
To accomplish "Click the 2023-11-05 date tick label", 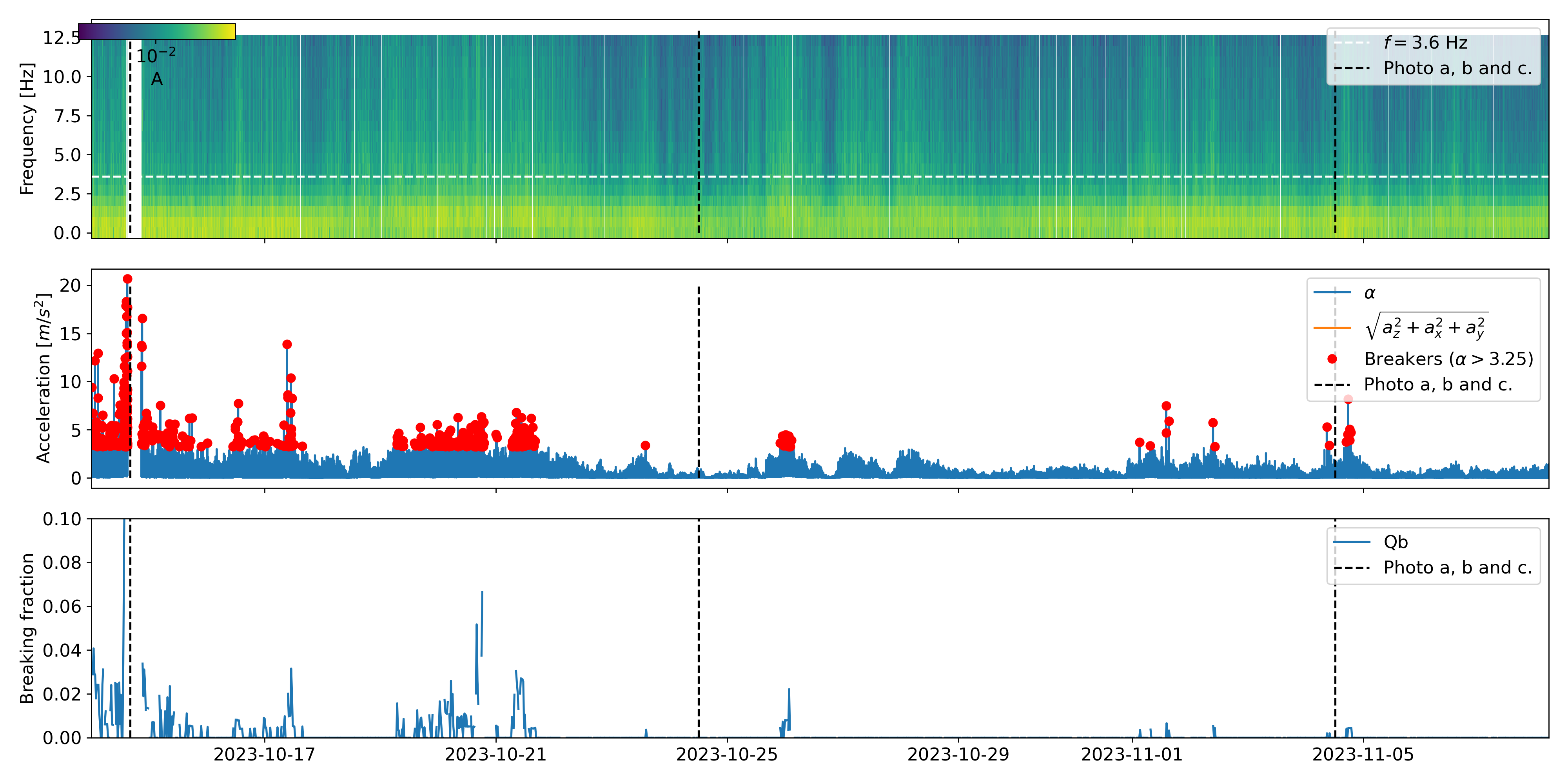I will pyautogui.click(x=1363, y=755).
